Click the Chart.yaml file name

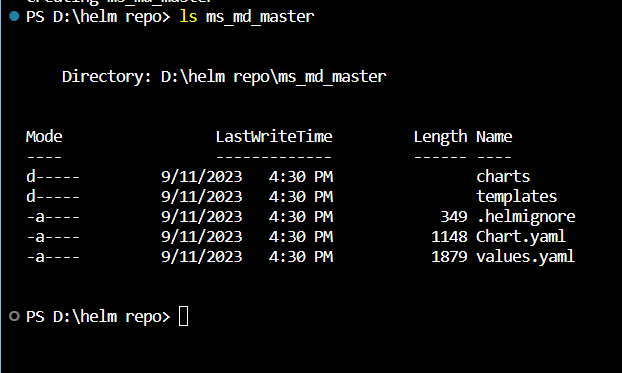click(520, 236)
